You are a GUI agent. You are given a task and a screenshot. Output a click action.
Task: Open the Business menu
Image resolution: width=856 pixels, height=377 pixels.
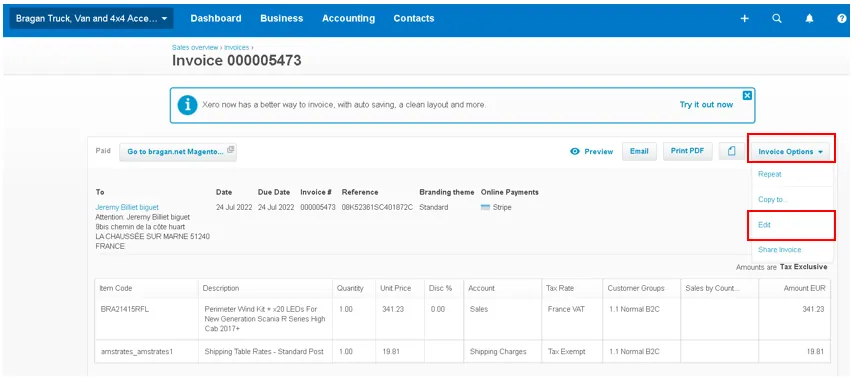point(281,18)
